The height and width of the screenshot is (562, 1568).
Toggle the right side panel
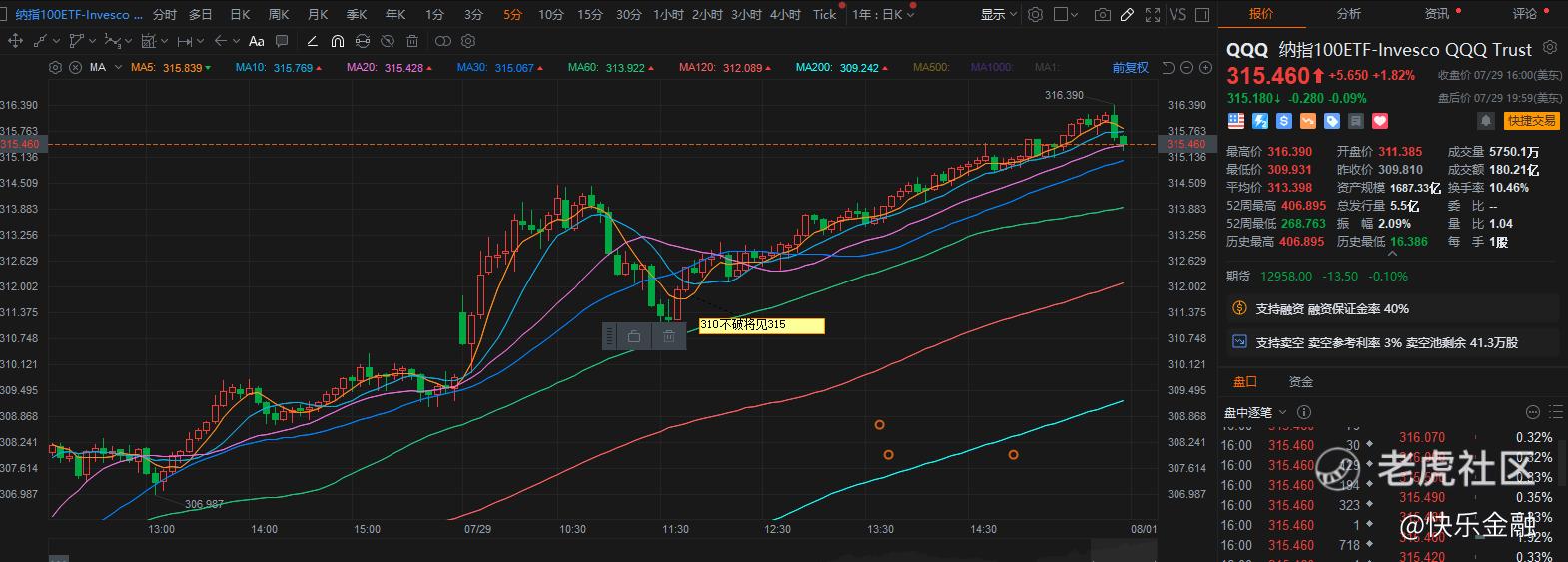click(1202, 15)
